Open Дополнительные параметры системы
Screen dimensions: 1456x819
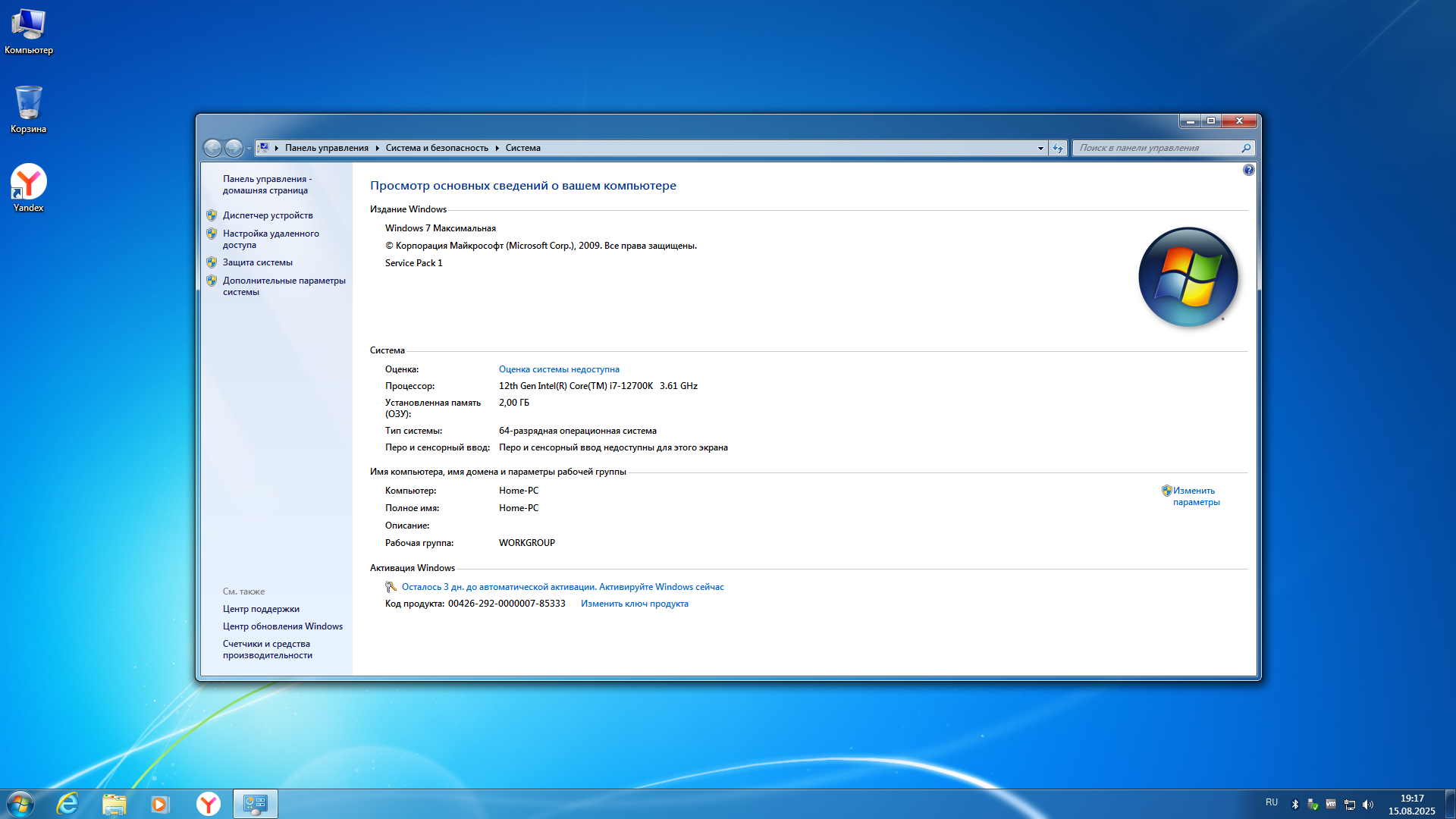point(284,286)
